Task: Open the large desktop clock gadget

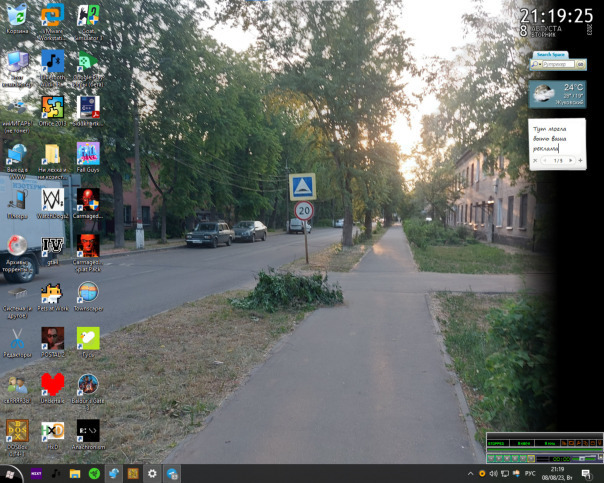Action: point(556,22)
